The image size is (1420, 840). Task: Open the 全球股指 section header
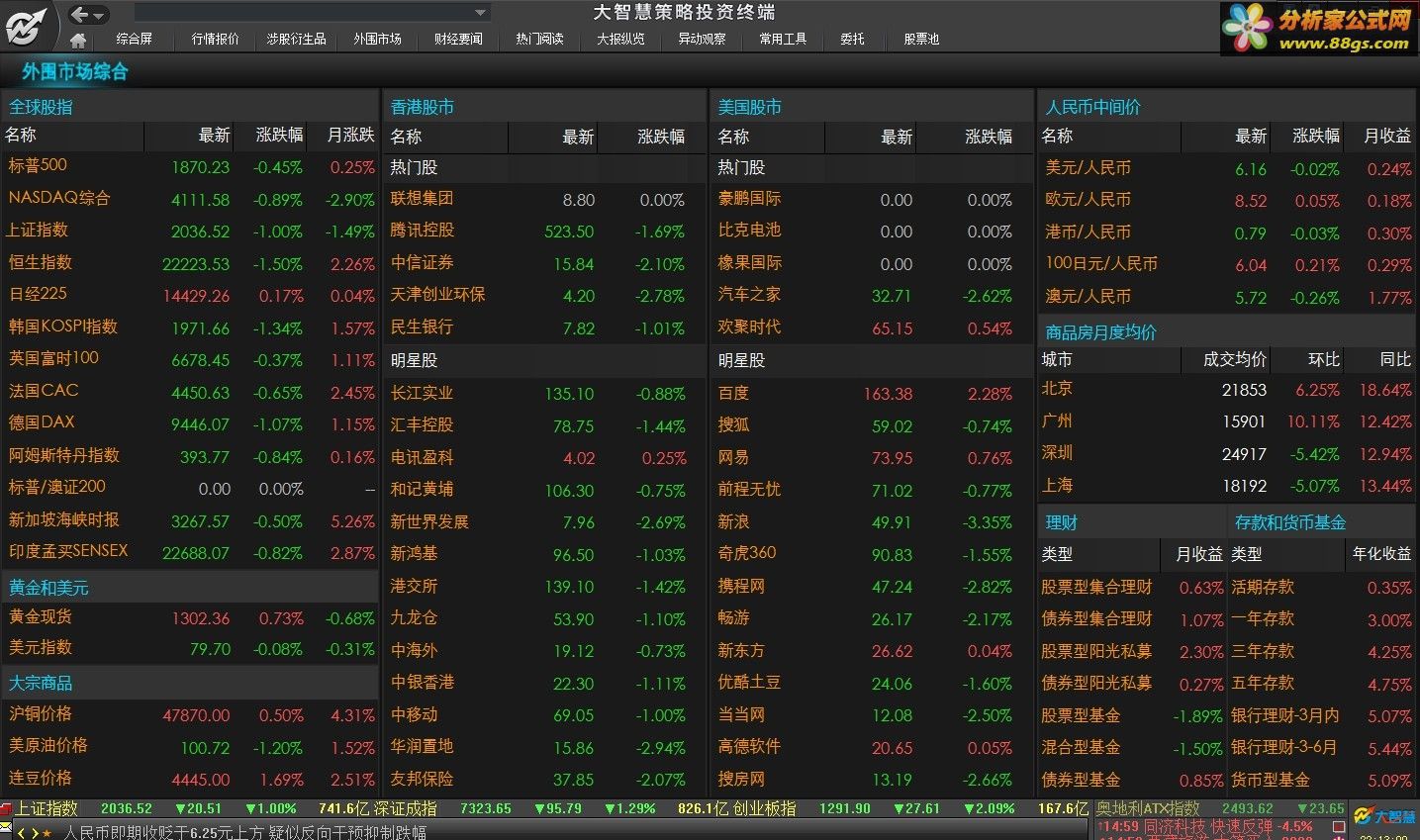[x=41, y=107]
